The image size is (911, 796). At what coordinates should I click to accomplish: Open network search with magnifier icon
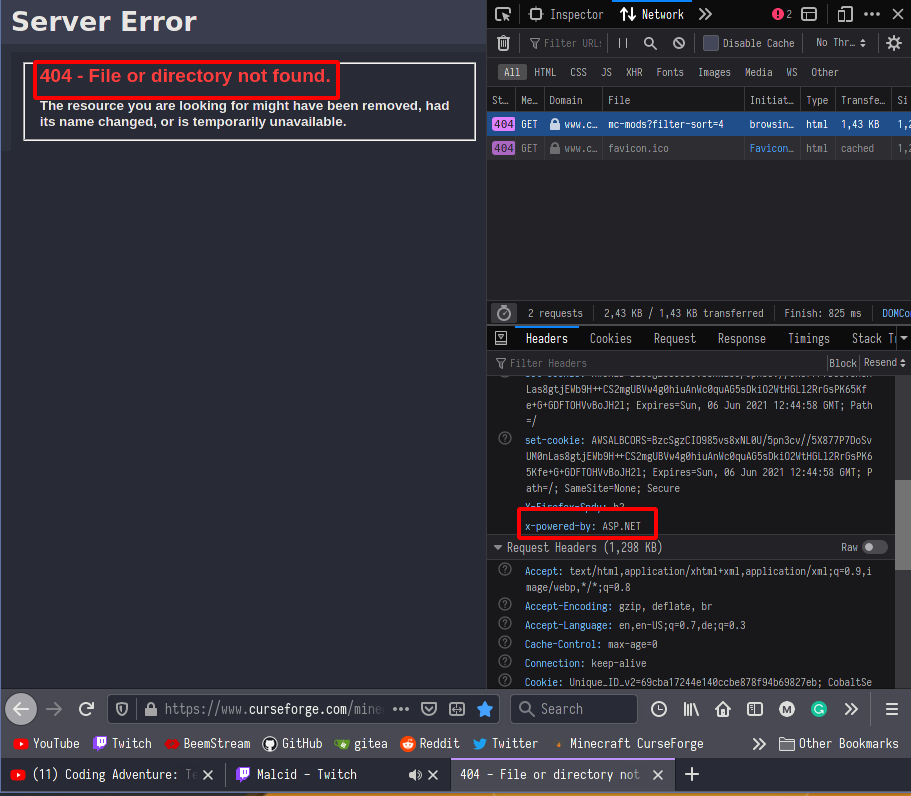click(x=650, y=43)
